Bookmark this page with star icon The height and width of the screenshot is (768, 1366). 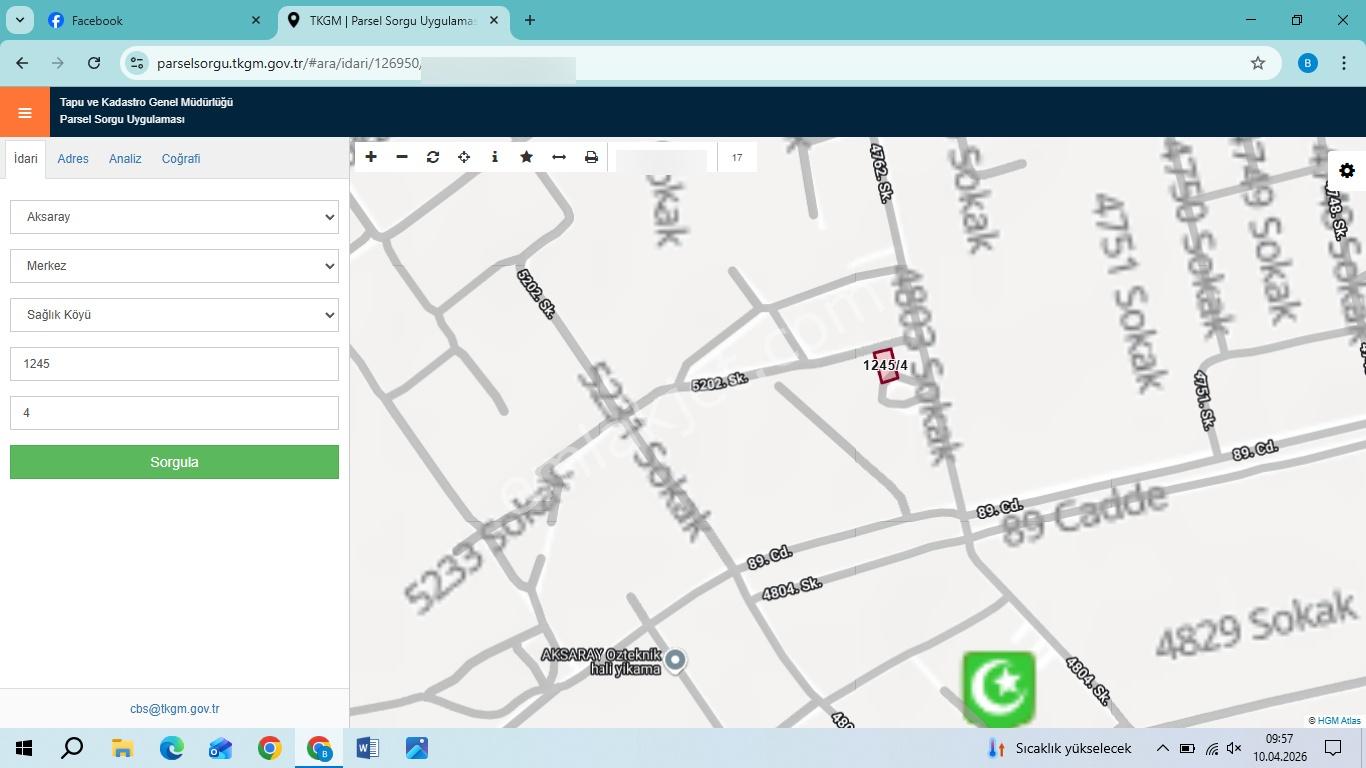1258,63
